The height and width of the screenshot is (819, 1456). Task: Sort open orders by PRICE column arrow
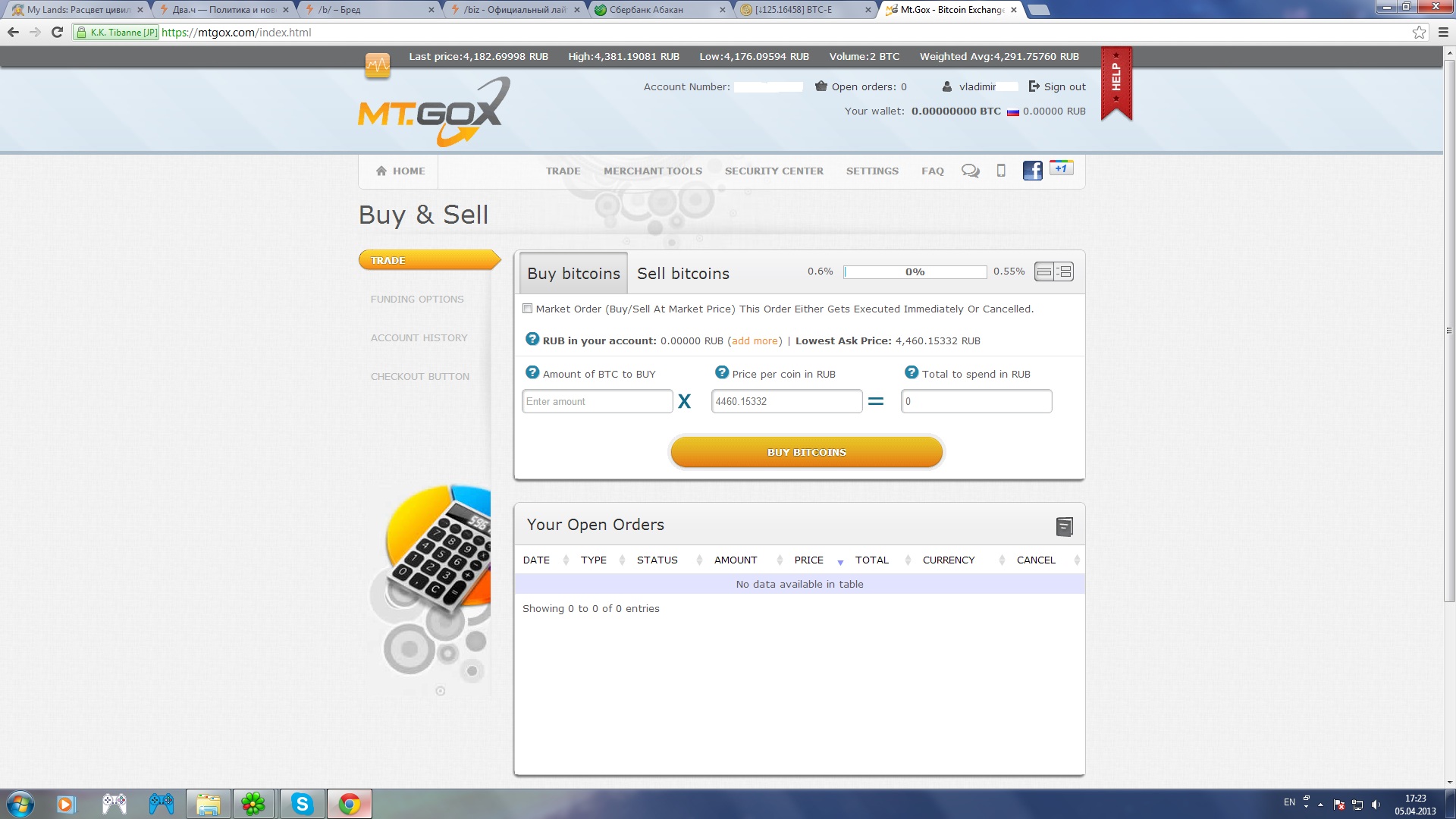coord(840,562)
